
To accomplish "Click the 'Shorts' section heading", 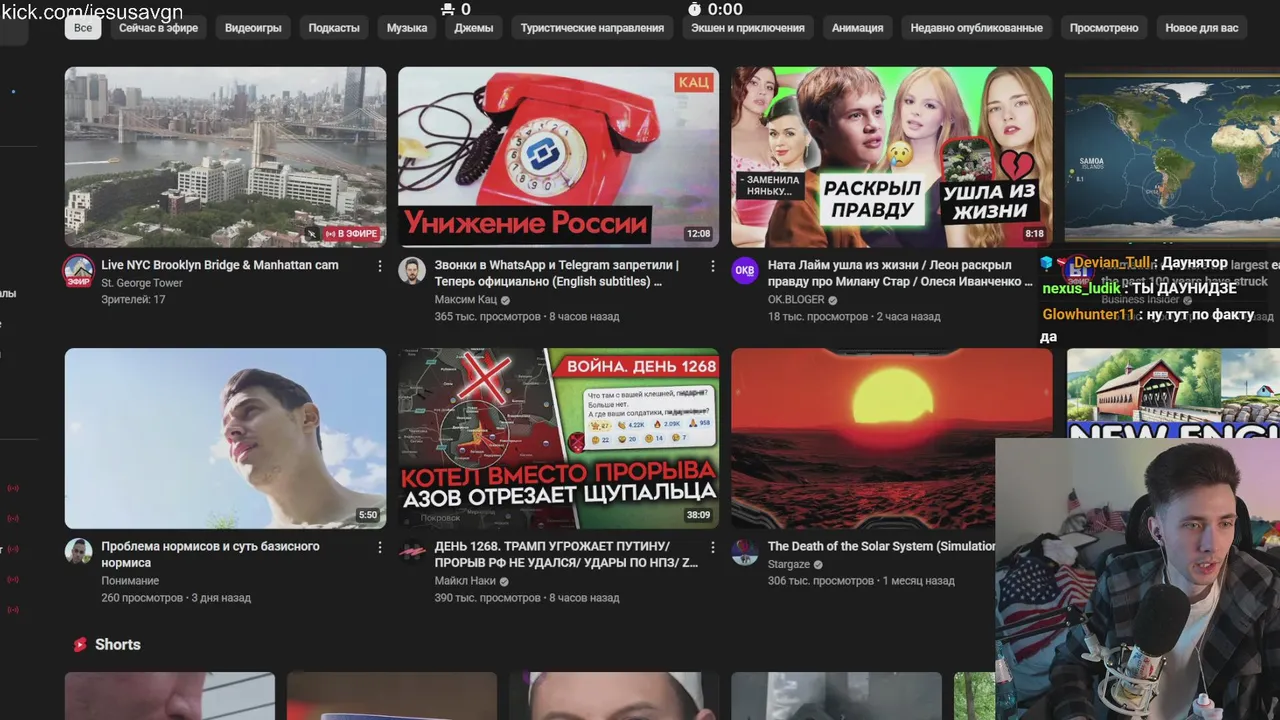I will pyautogui.click(x=117, y=645).
